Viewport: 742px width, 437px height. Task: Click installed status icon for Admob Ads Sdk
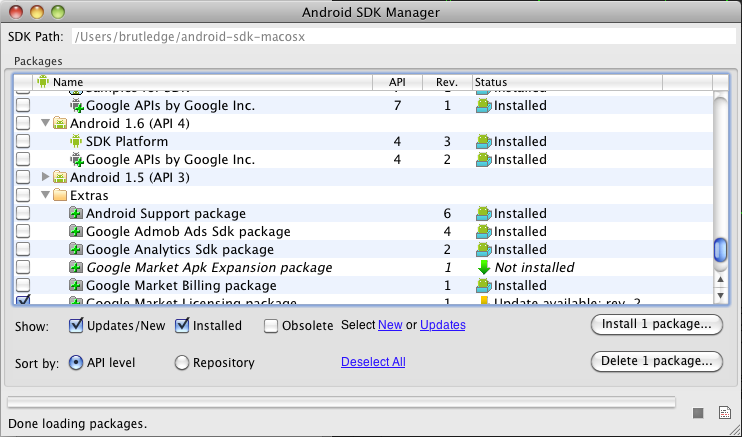point(484,232)
